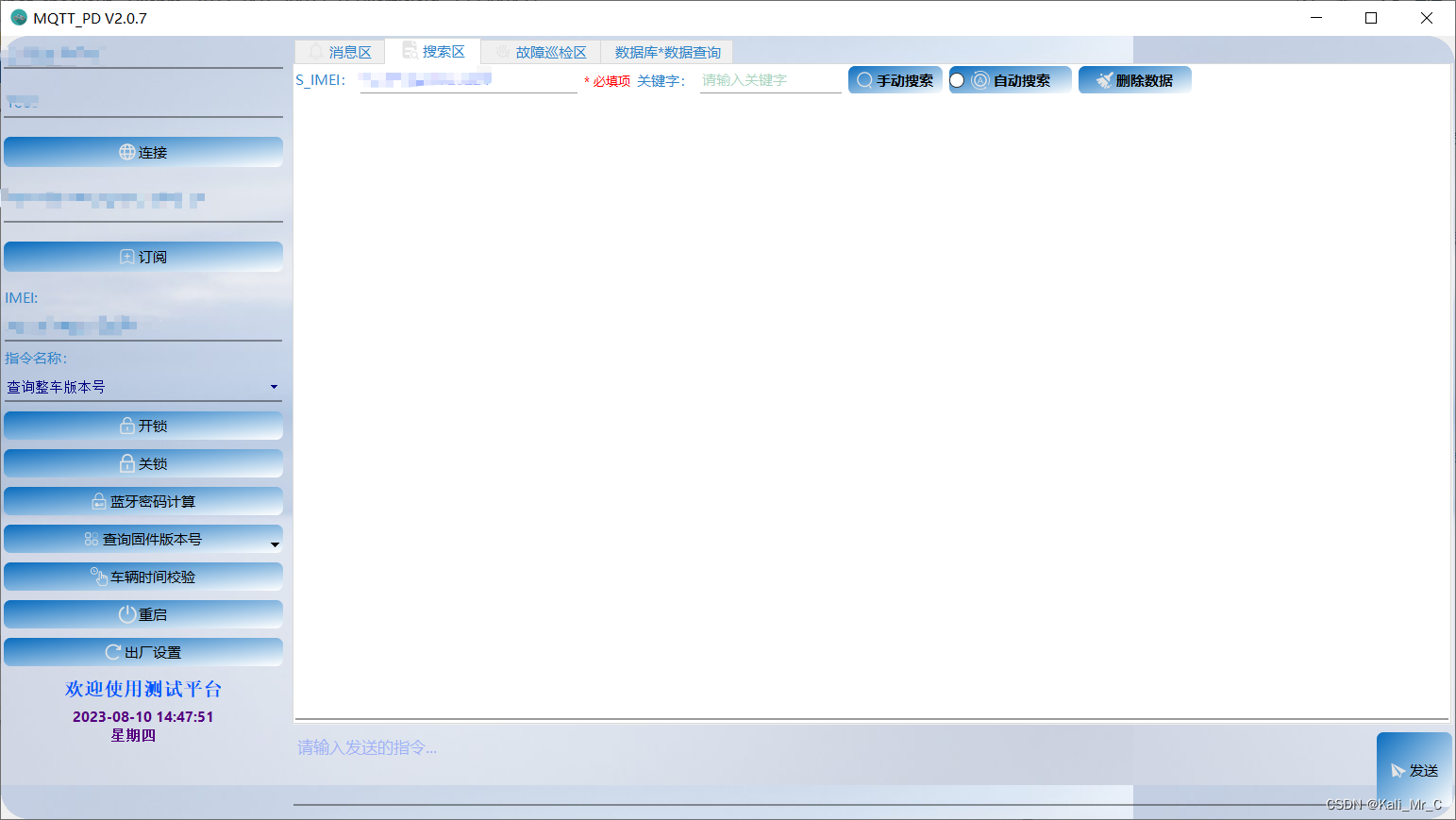
Task: Enable the 自动搜索 radio toggle
Action: coord(958,79)
